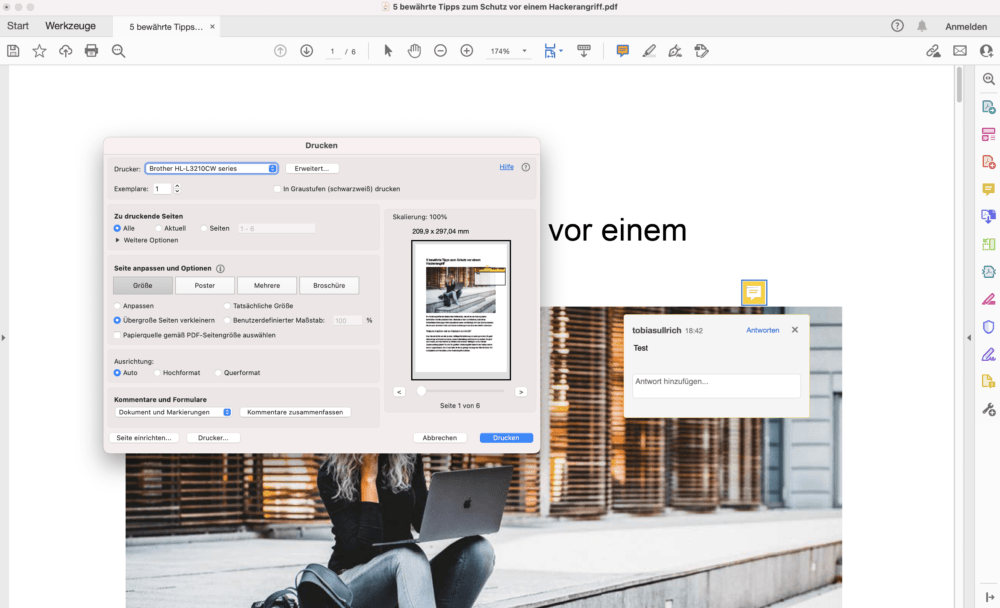Click the Erweitert button
The height and width of the screenshot is (608, 1000).
(x=312, y=168)
